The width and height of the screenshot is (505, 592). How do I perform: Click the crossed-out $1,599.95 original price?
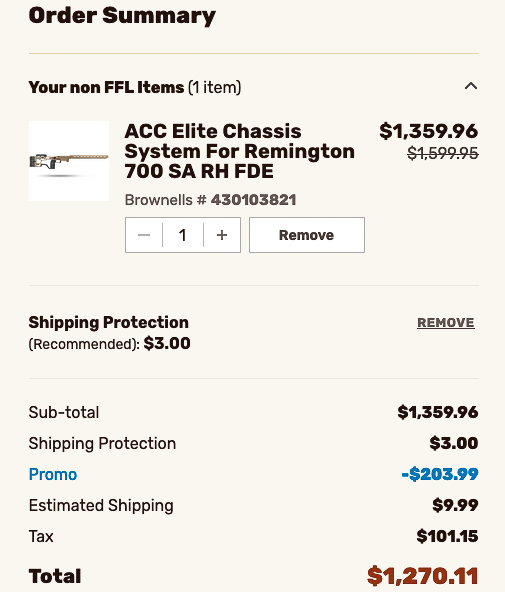[443, 153]
